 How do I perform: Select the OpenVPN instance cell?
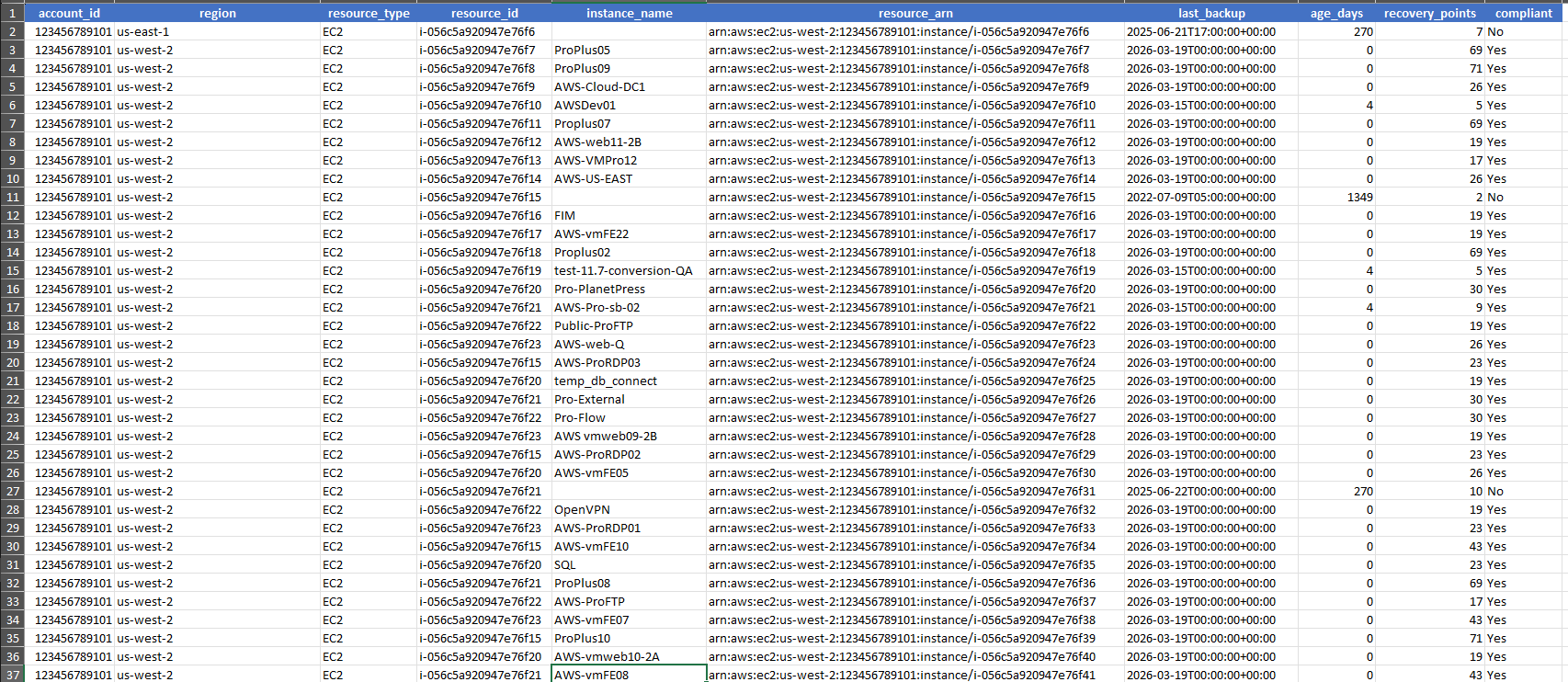click(x=629, y=509)
